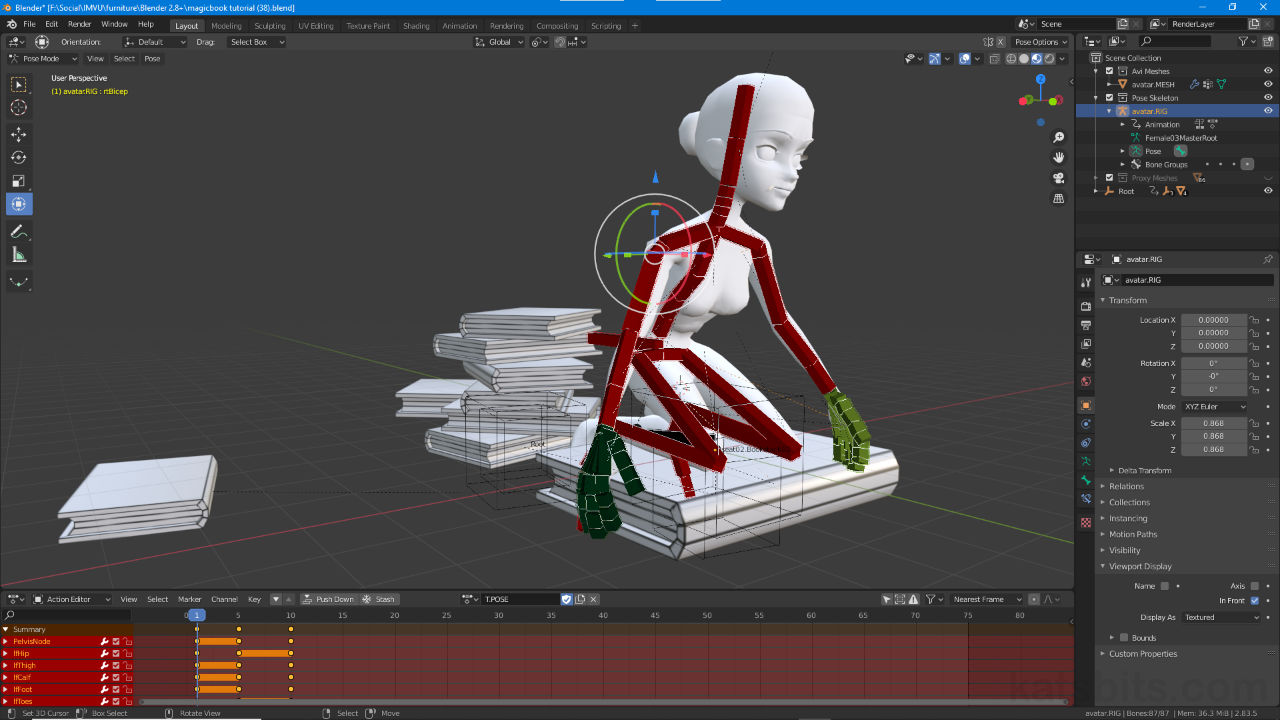Toggle the camera view gizmo

tap(1059, 178)
